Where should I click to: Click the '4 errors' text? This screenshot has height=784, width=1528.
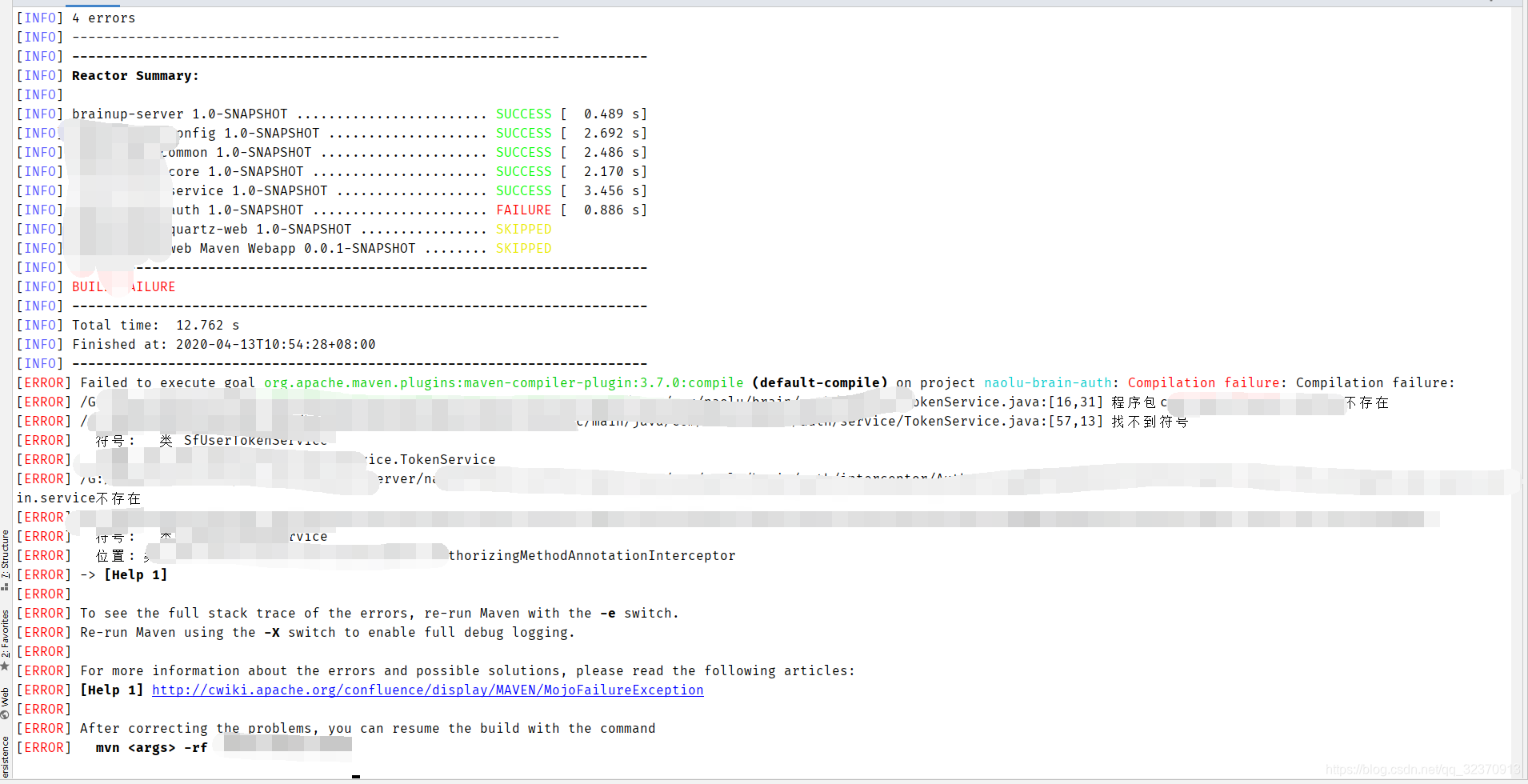coord(104,18)
